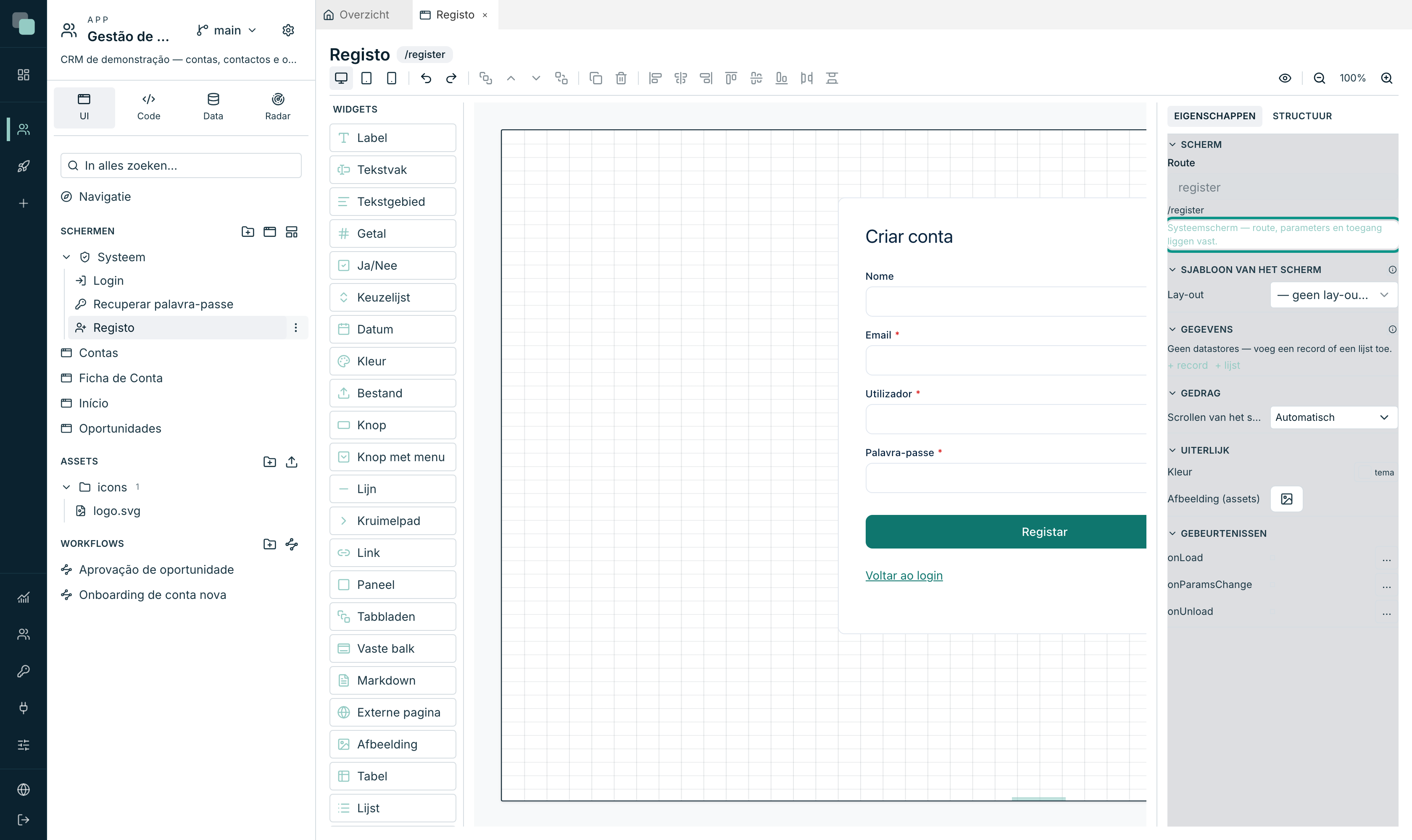Create a new screen in Schermen

click(270, 231)
